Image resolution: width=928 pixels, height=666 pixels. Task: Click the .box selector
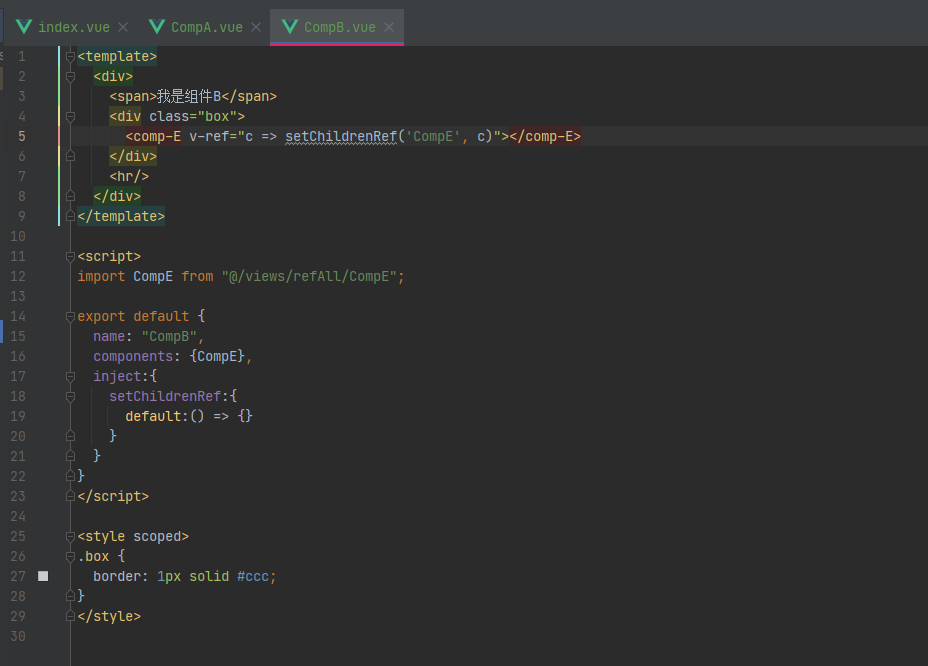pos(94,556)
